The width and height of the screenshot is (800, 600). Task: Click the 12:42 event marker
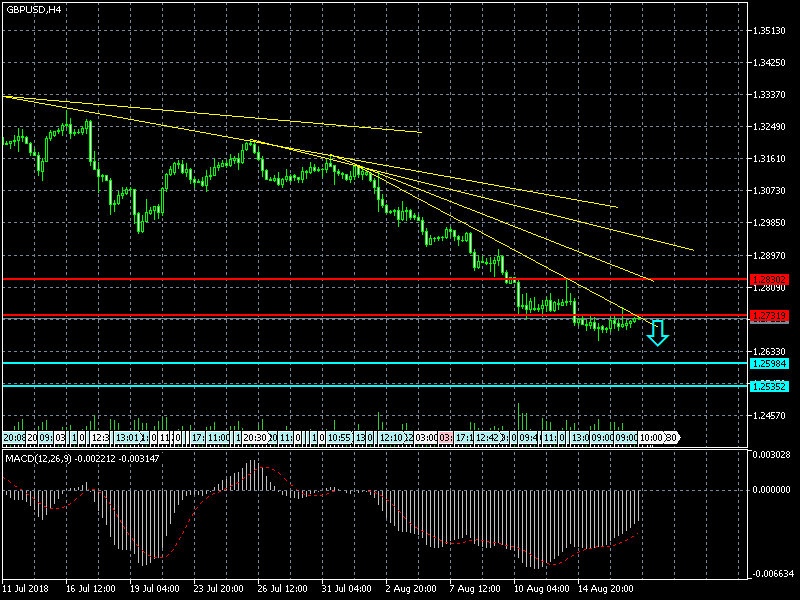coord(489,438)
